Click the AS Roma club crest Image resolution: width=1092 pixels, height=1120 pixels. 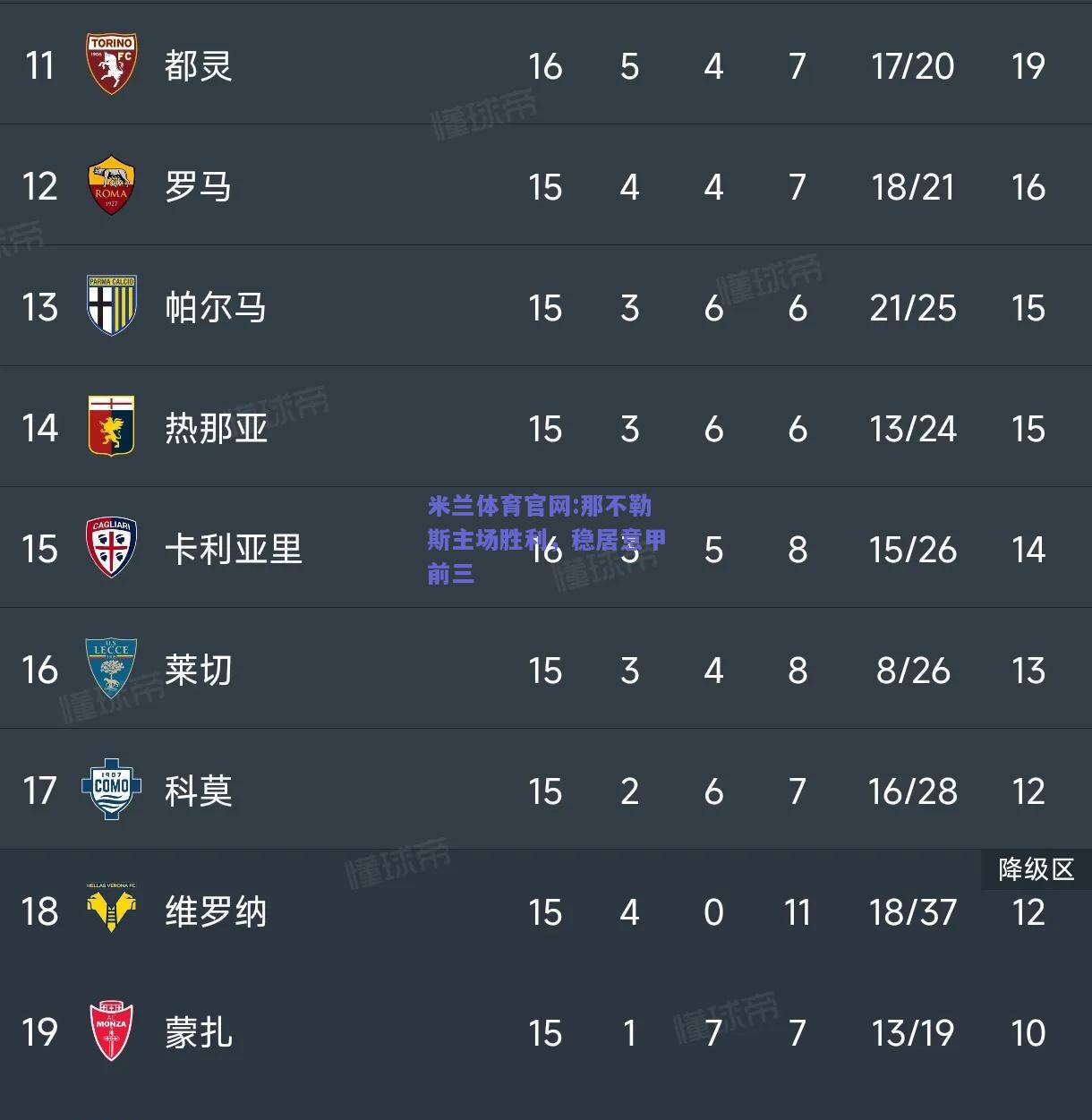click(111, 186)
